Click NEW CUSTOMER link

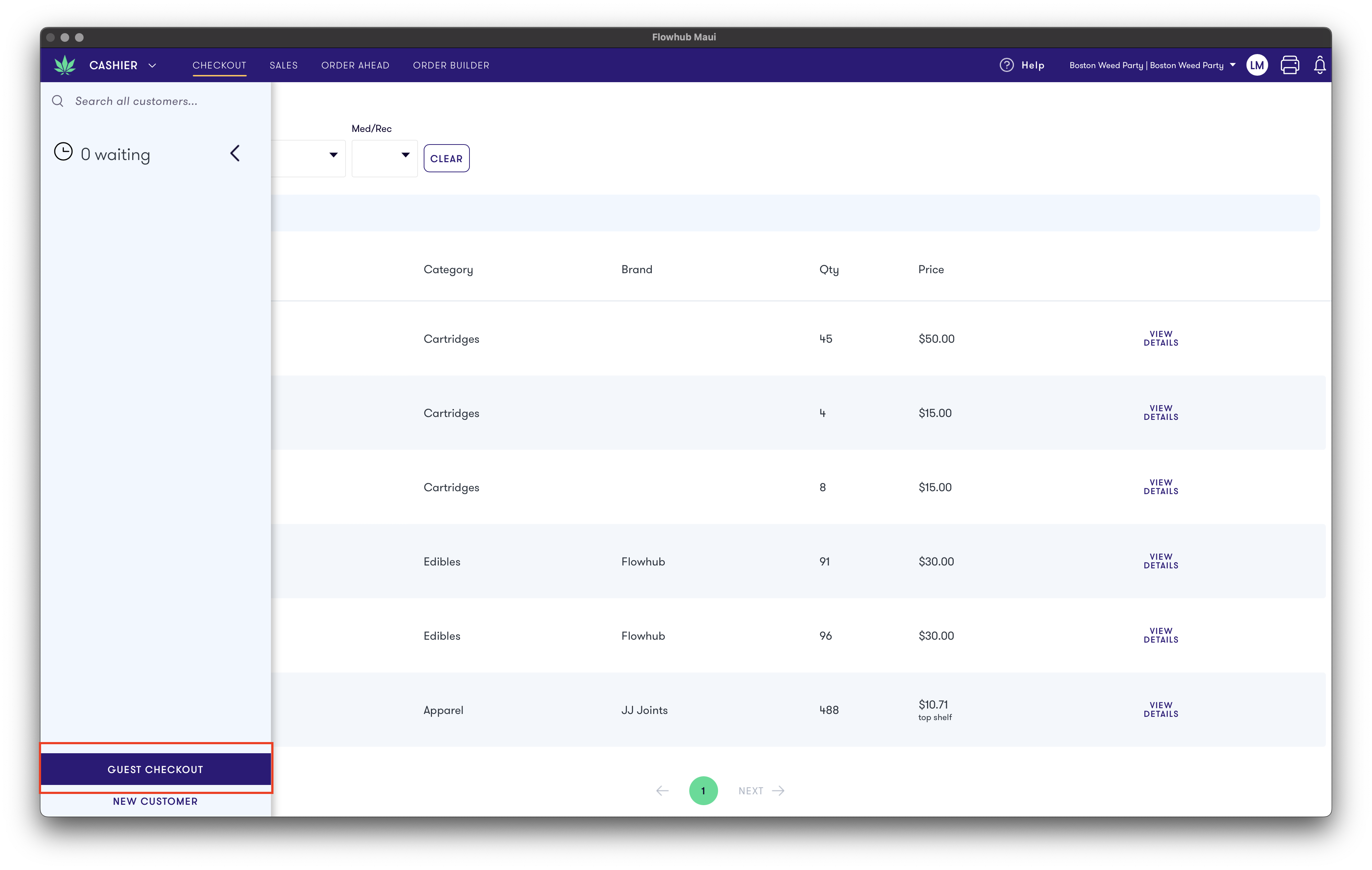(x=155, y=800)
